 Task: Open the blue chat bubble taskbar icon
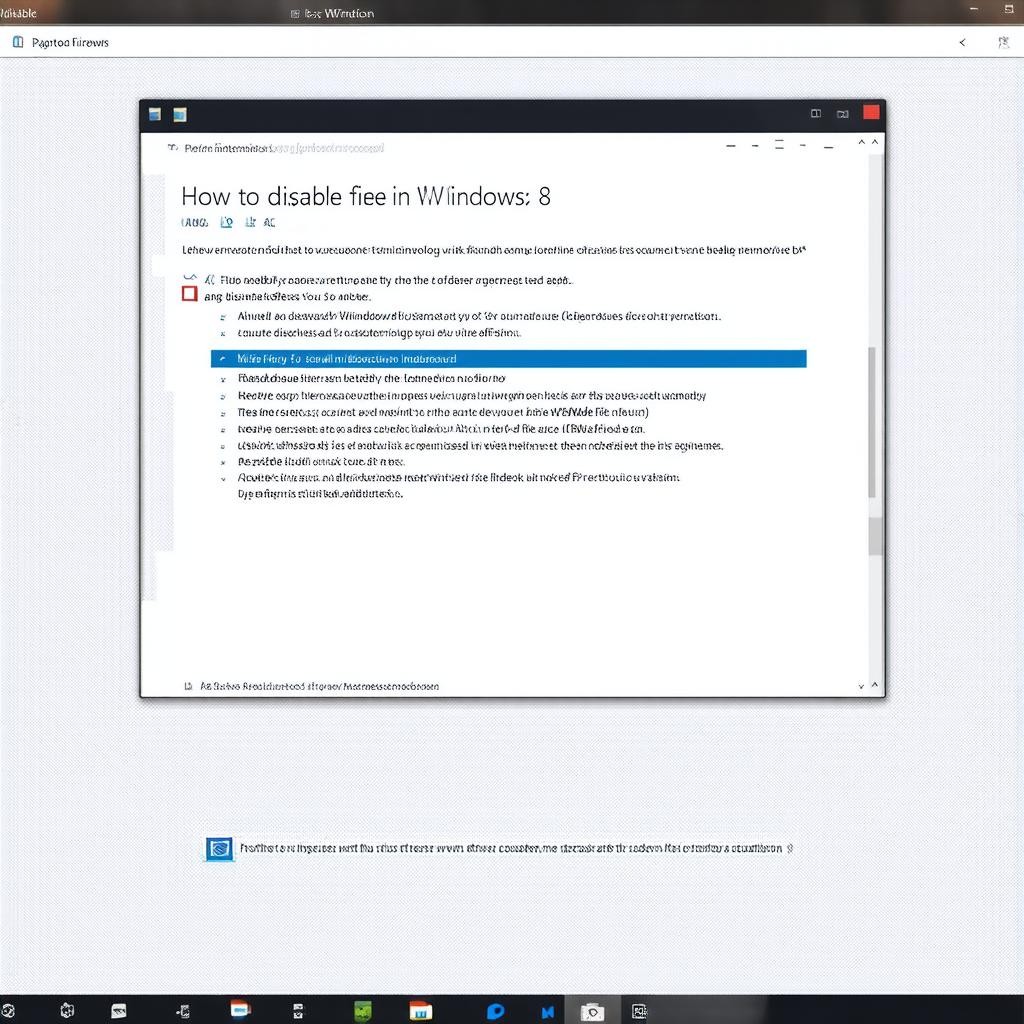496,1012
